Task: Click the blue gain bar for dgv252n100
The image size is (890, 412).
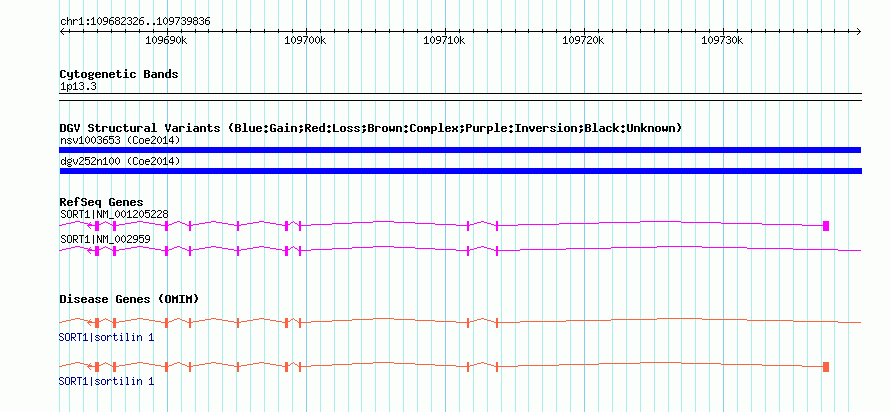Action: 460,171
